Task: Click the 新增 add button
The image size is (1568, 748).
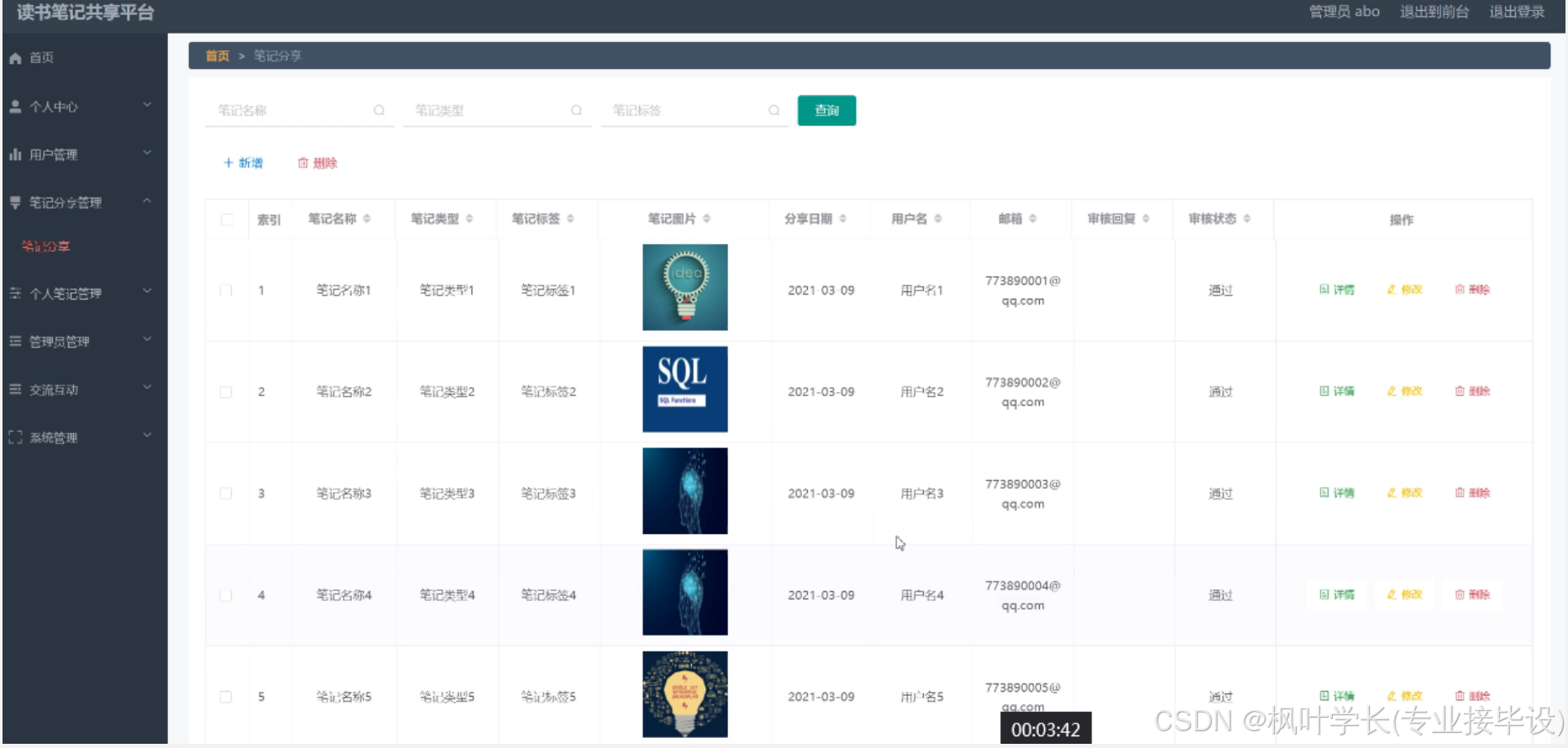Action: (243, 163)
